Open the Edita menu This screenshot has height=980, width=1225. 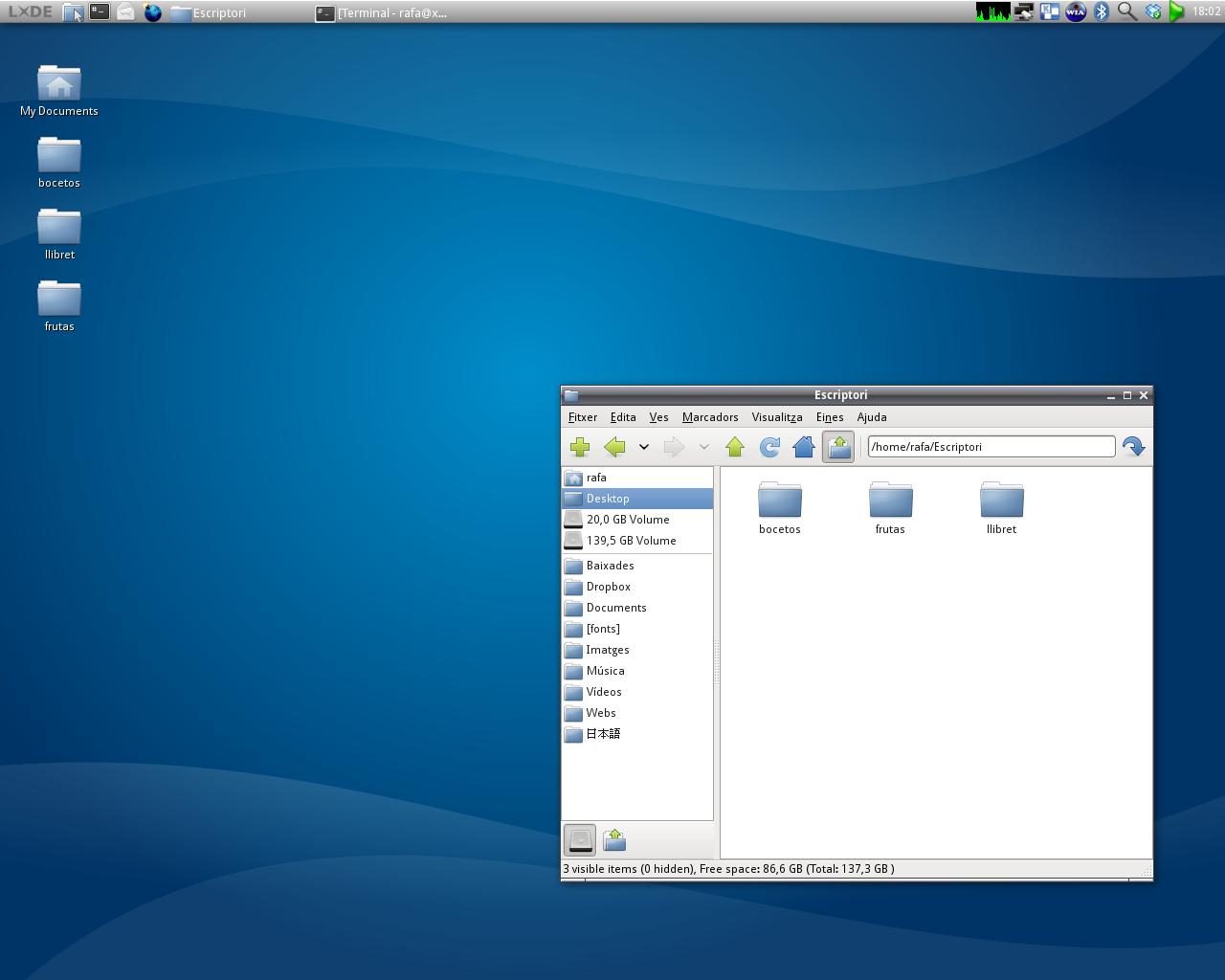click(x=623, y=417)
